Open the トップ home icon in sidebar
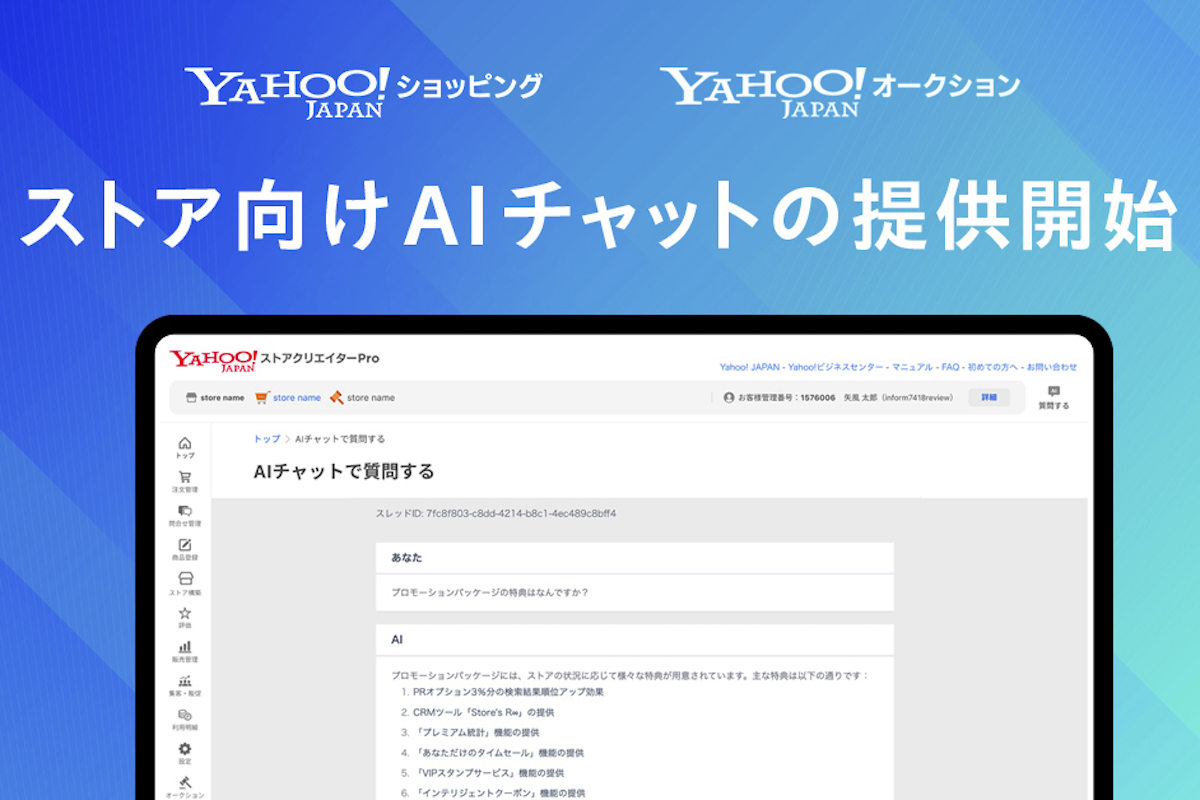 point(184,443)
